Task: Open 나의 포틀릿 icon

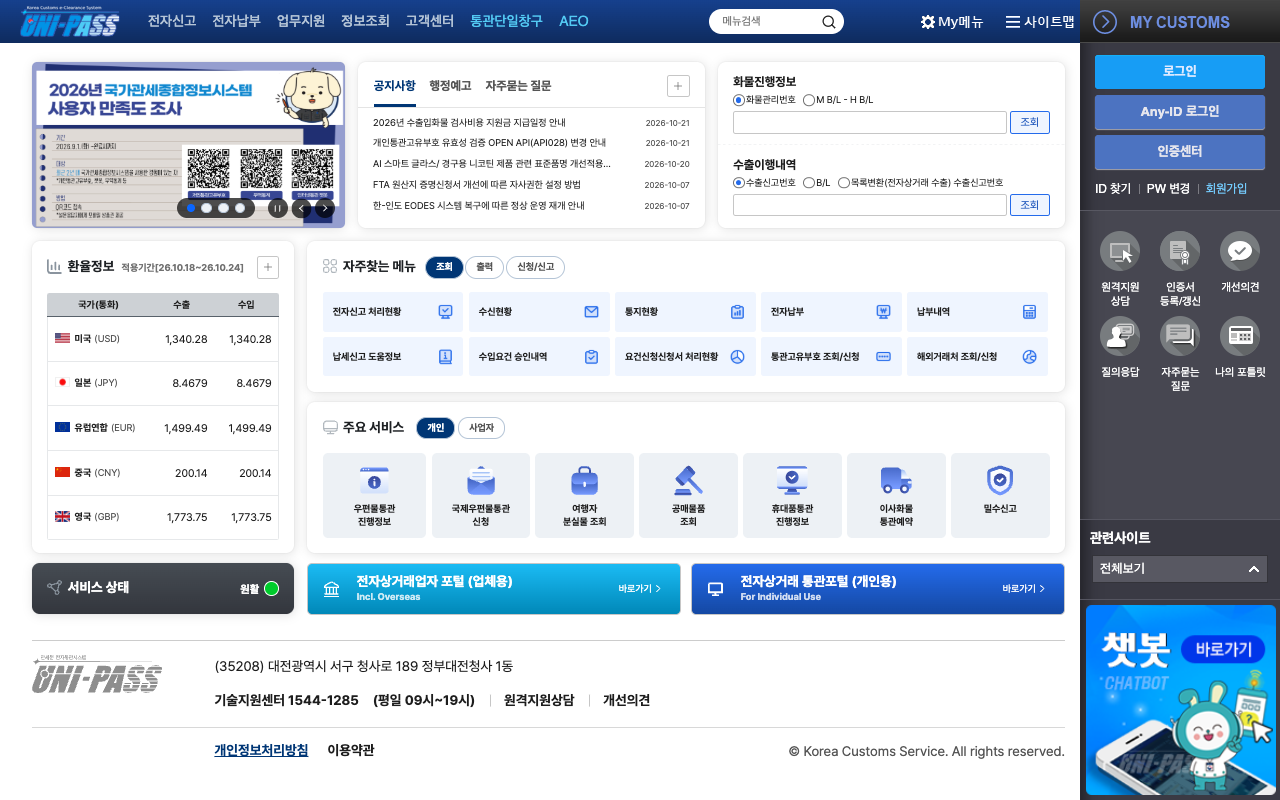Action: [x=1240, y=336]
